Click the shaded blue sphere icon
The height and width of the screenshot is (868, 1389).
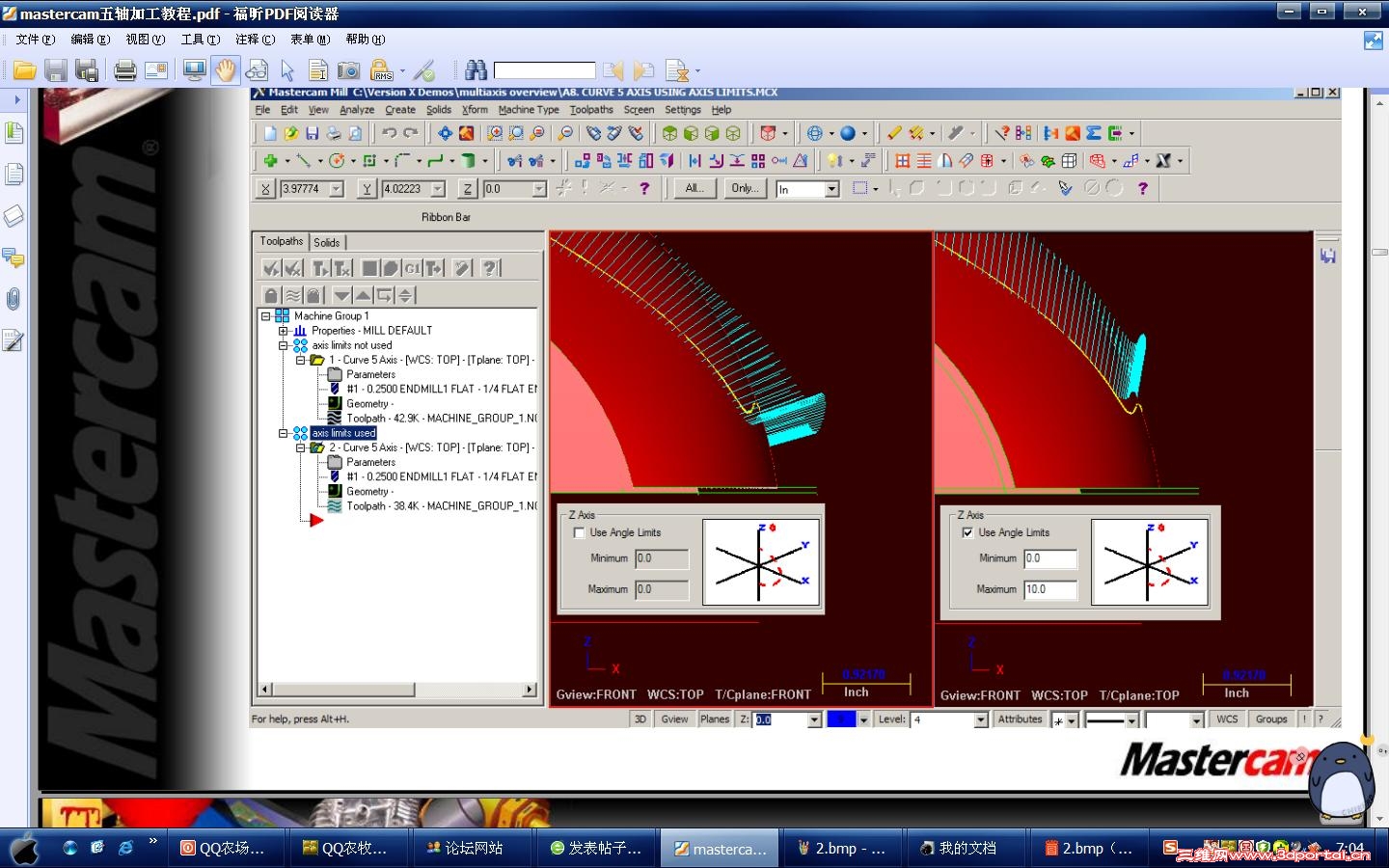848,133
